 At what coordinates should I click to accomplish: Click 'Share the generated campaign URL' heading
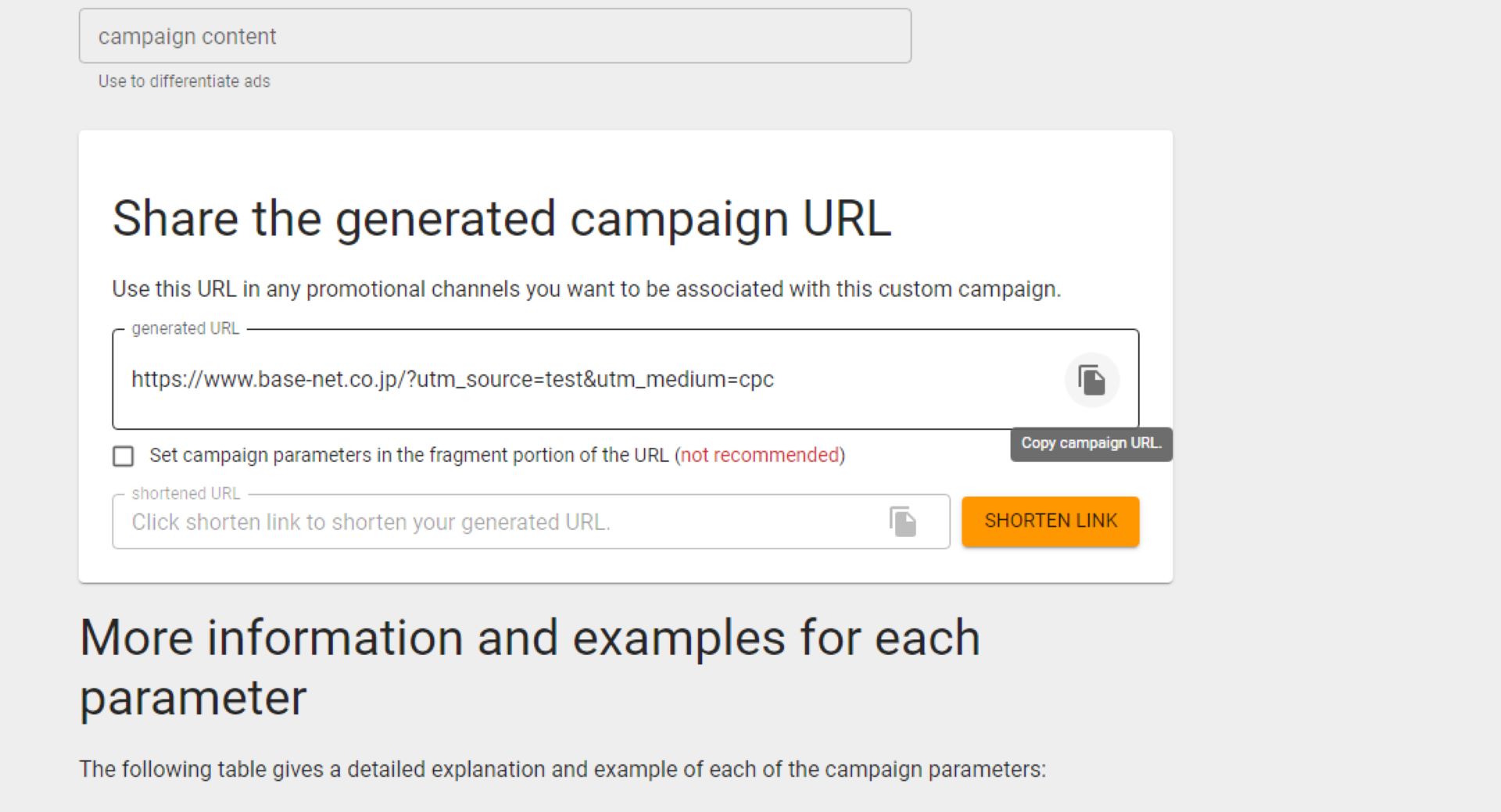(x=502, y=218)
